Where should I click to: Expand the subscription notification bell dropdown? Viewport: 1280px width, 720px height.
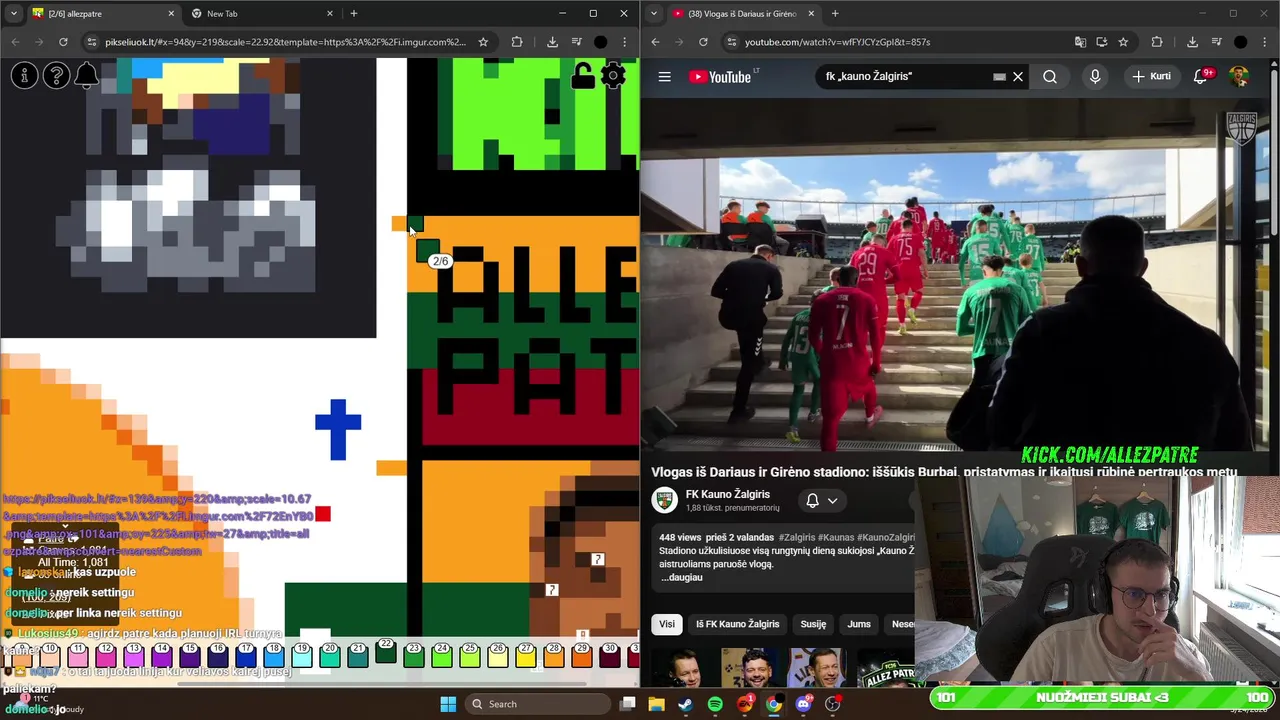pyautogui.click(x=821, y=500)
